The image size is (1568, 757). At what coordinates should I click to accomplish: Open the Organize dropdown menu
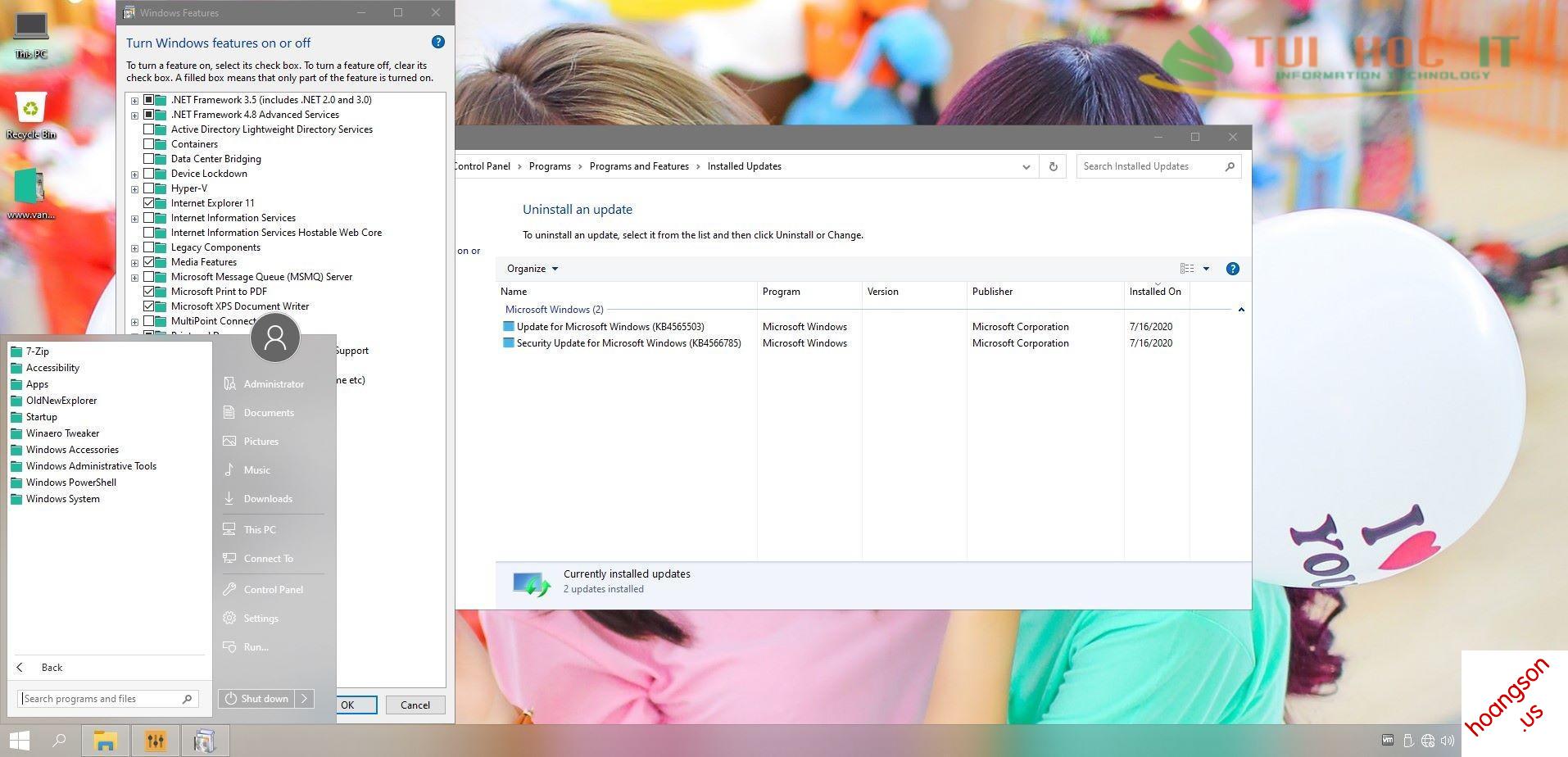pos(532,269)
